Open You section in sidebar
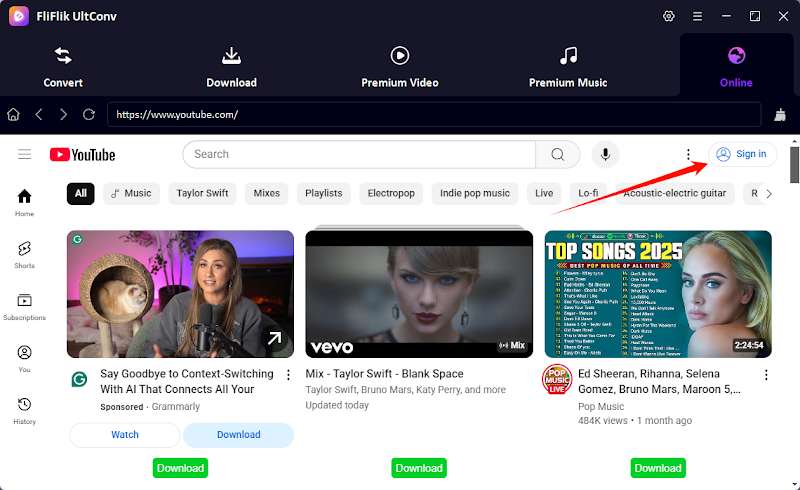 click(x=24, y=359)
